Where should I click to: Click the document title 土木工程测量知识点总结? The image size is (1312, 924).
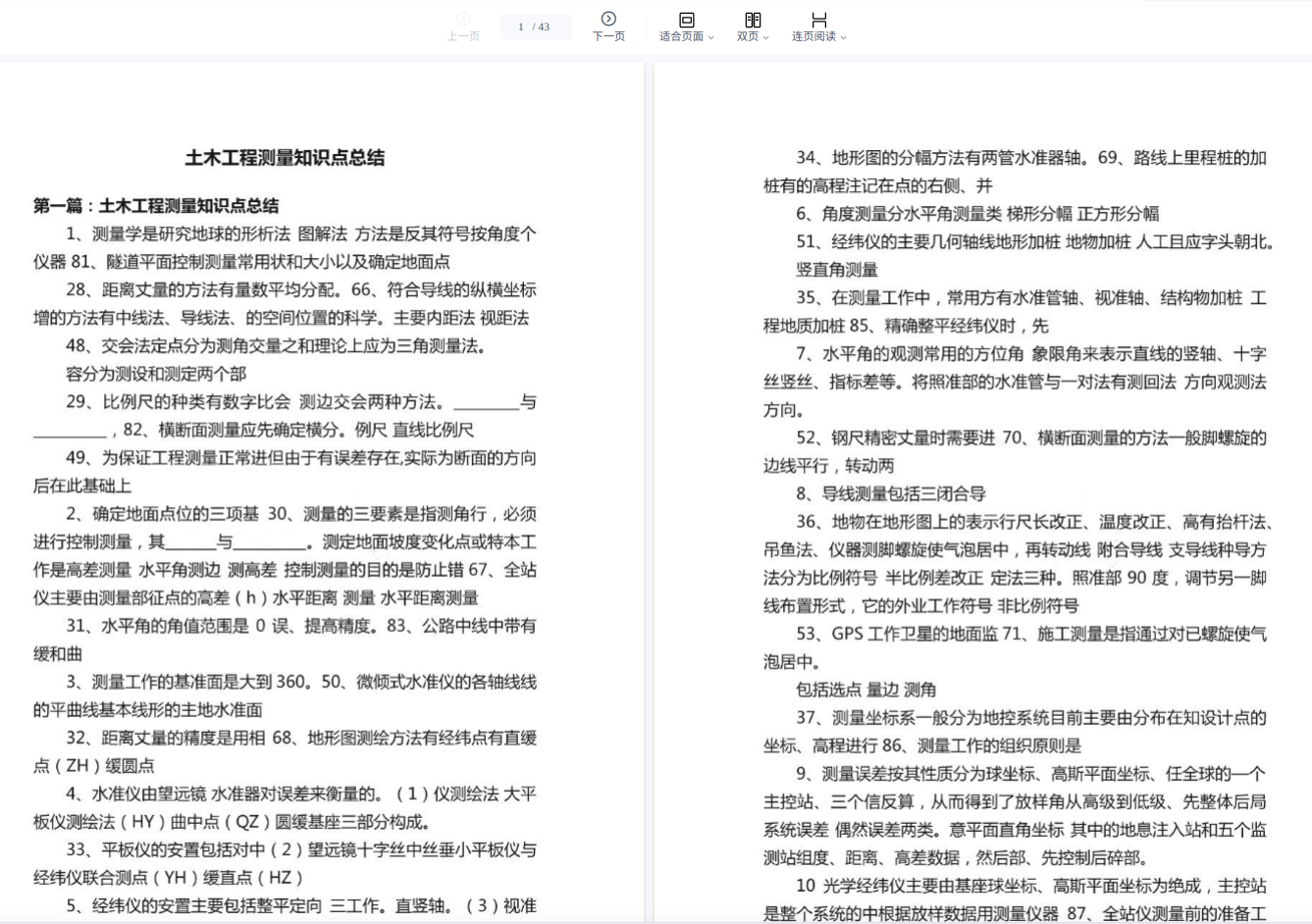(x=285, y=158)
